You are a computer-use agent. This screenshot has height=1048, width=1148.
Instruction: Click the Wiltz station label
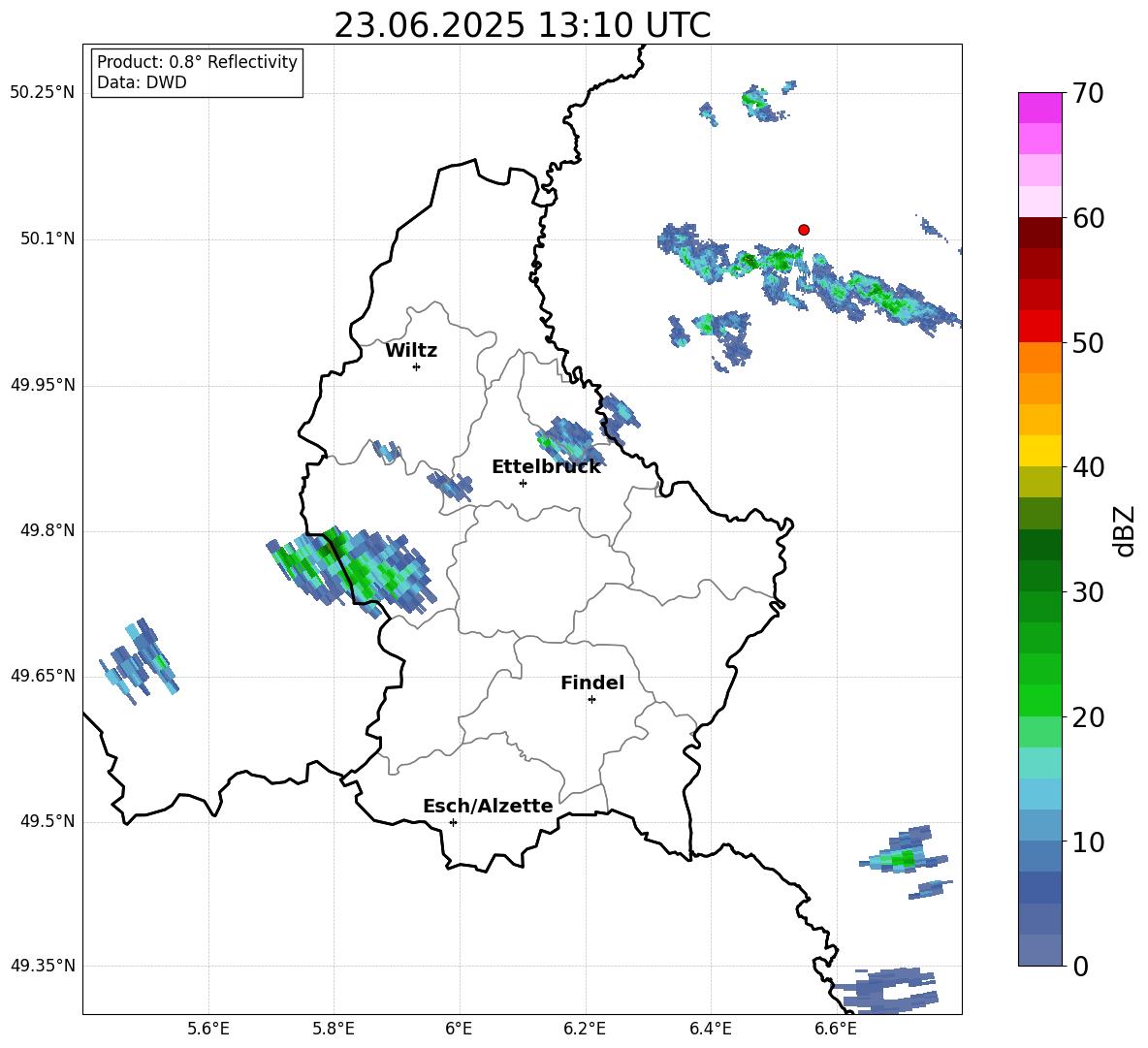pyautogui.click(x=411, y=351)
